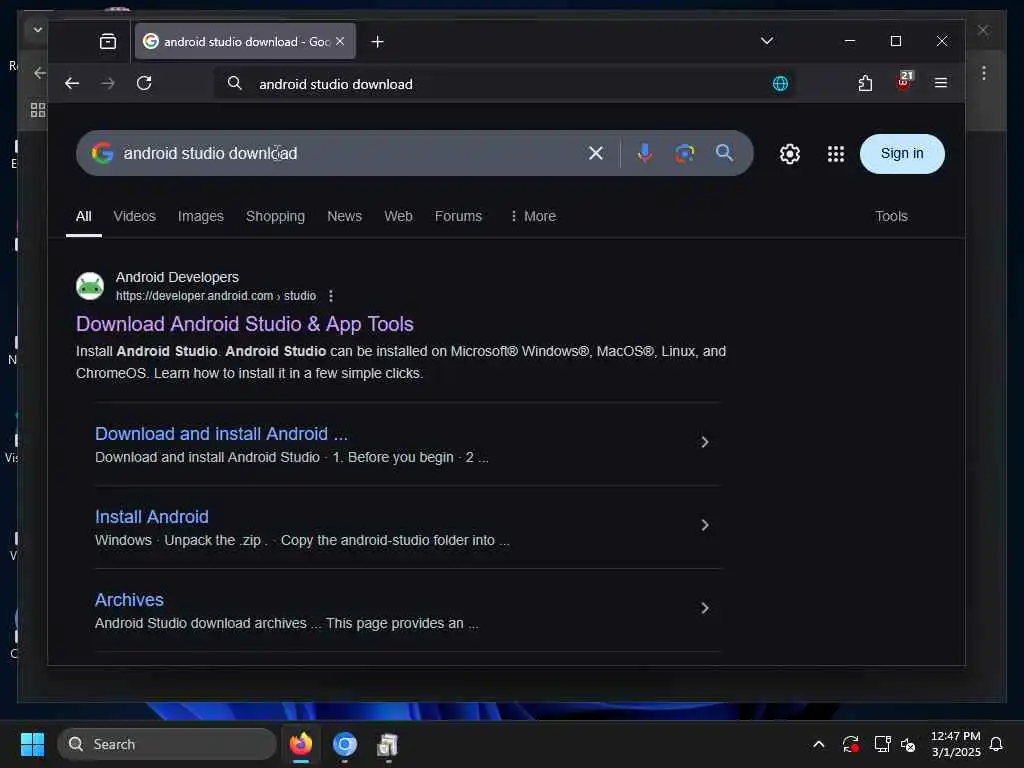Open the uBlock extension icon with badge 21
Viewport: 1024px width, 768px height.
[904, 82]
